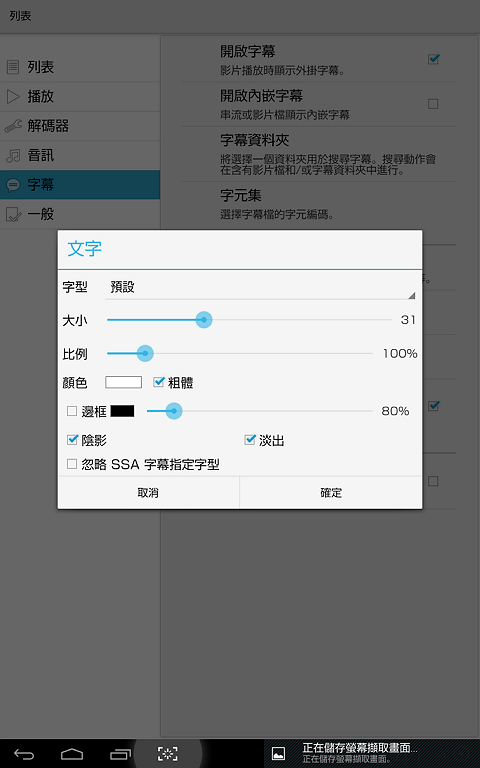480x768 pixels.
Task: Toggle the 淡出 fade-out checkbox
Action: tap(250, 439)
